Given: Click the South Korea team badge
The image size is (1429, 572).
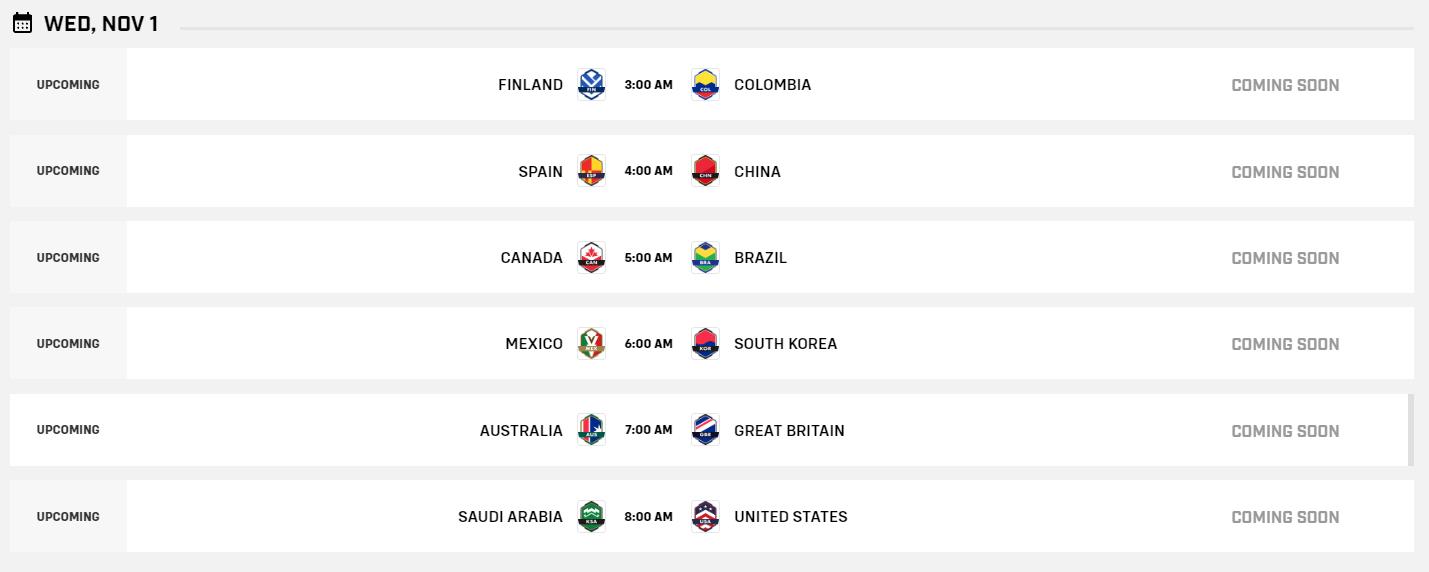Looking at the screenshot, I should click(x=705, y=343).
